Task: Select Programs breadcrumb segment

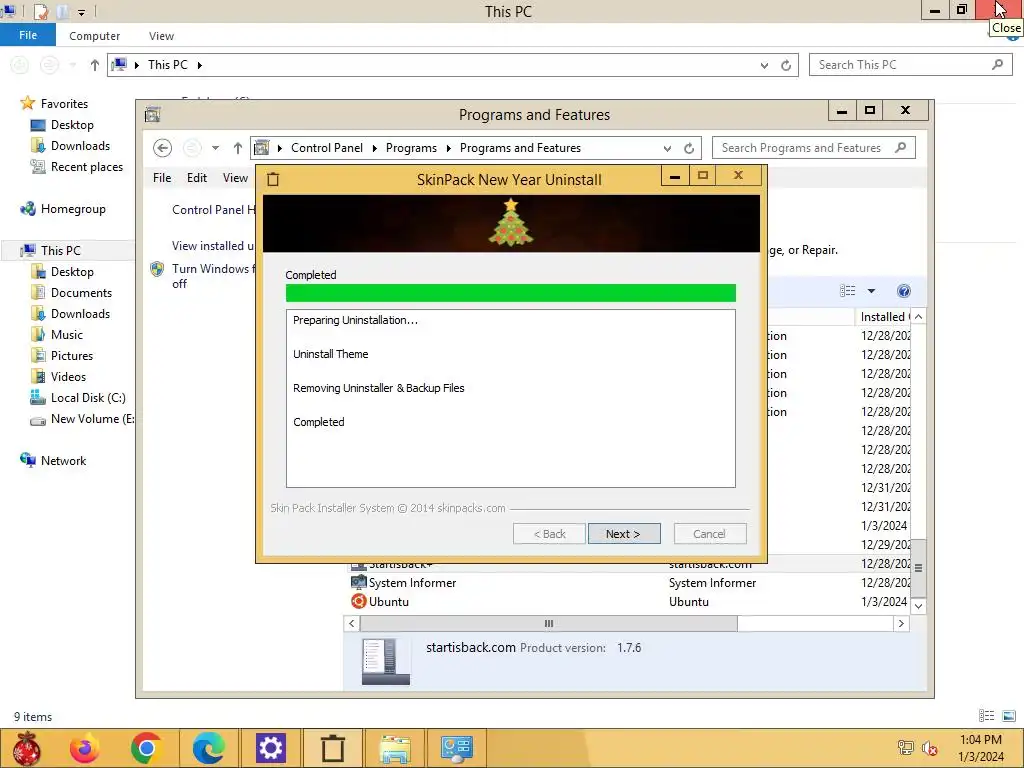Action: [411, 148]
